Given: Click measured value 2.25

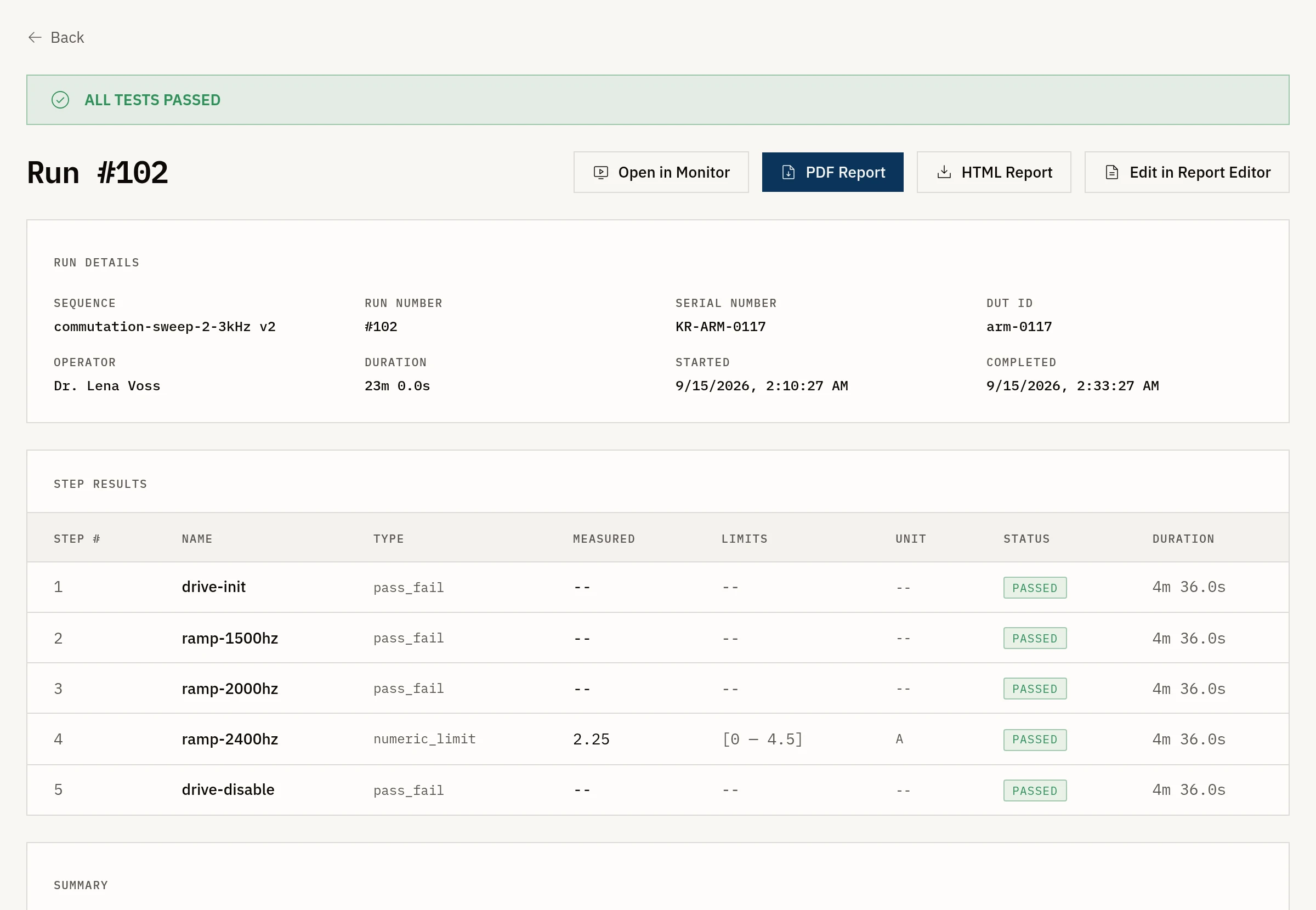Looking at the screenshot, I should [591, 739].
